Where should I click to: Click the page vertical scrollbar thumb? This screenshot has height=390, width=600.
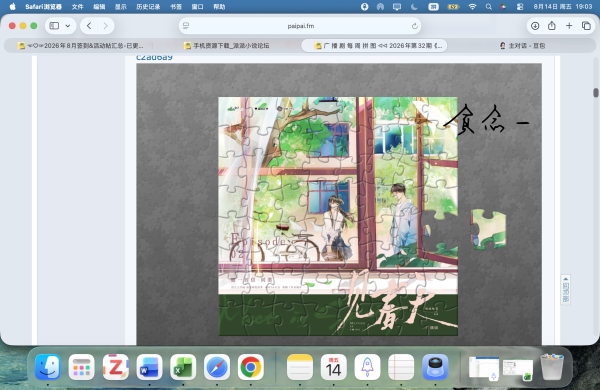596,93
